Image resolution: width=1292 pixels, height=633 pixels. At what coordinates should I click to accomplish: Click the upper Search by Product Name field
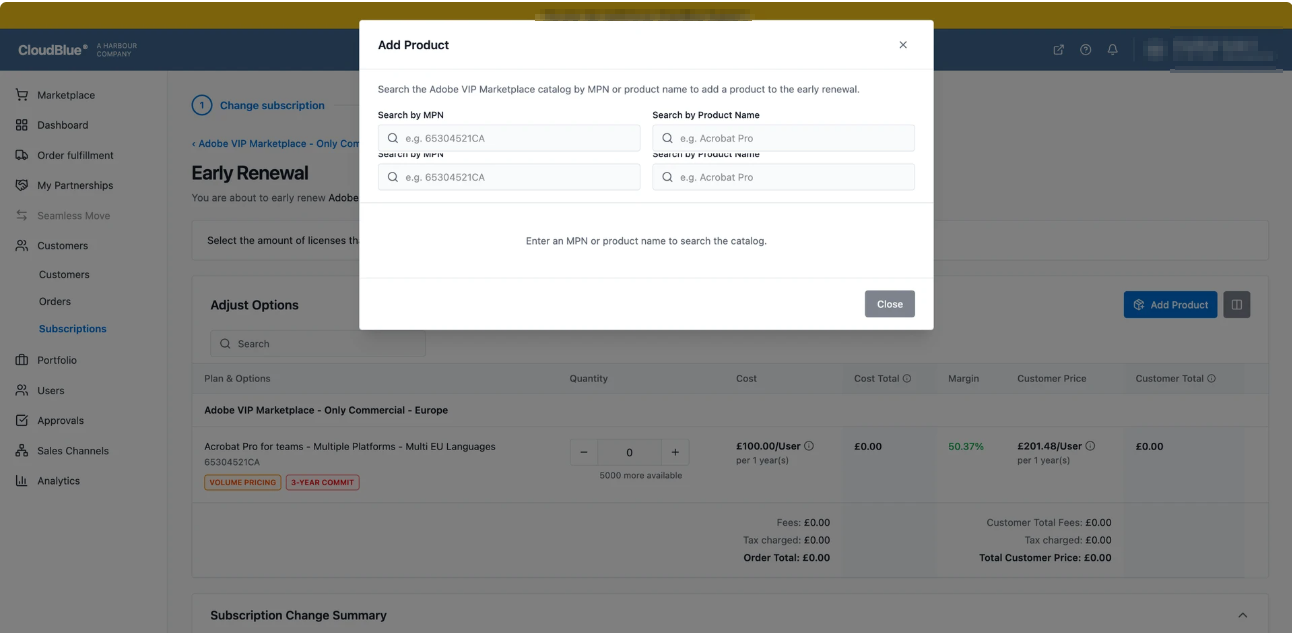[x=783, y=138]
